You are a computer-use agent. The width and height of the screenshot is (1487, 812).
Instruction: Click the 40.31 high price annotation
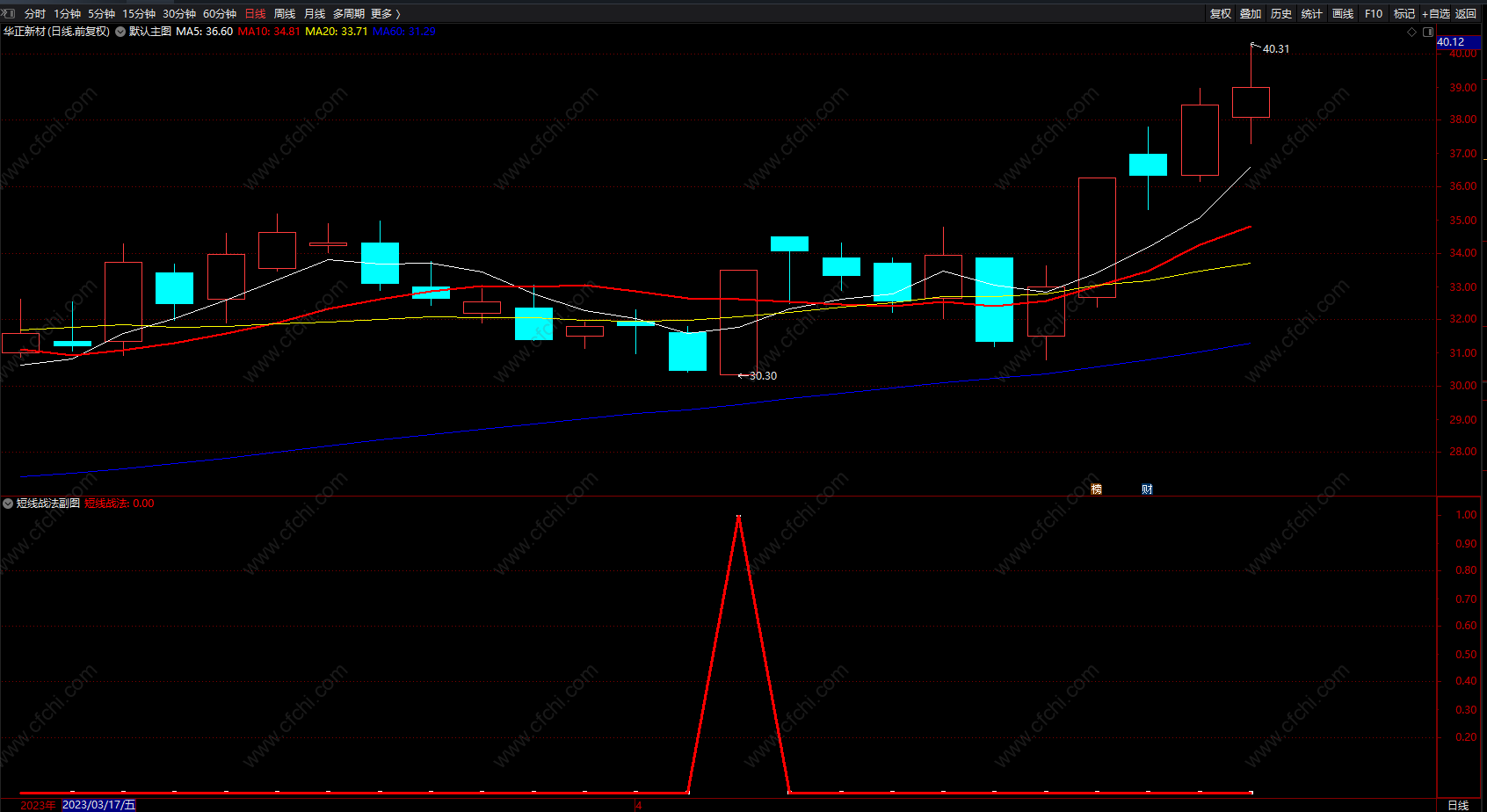(x=1276, y=49)
